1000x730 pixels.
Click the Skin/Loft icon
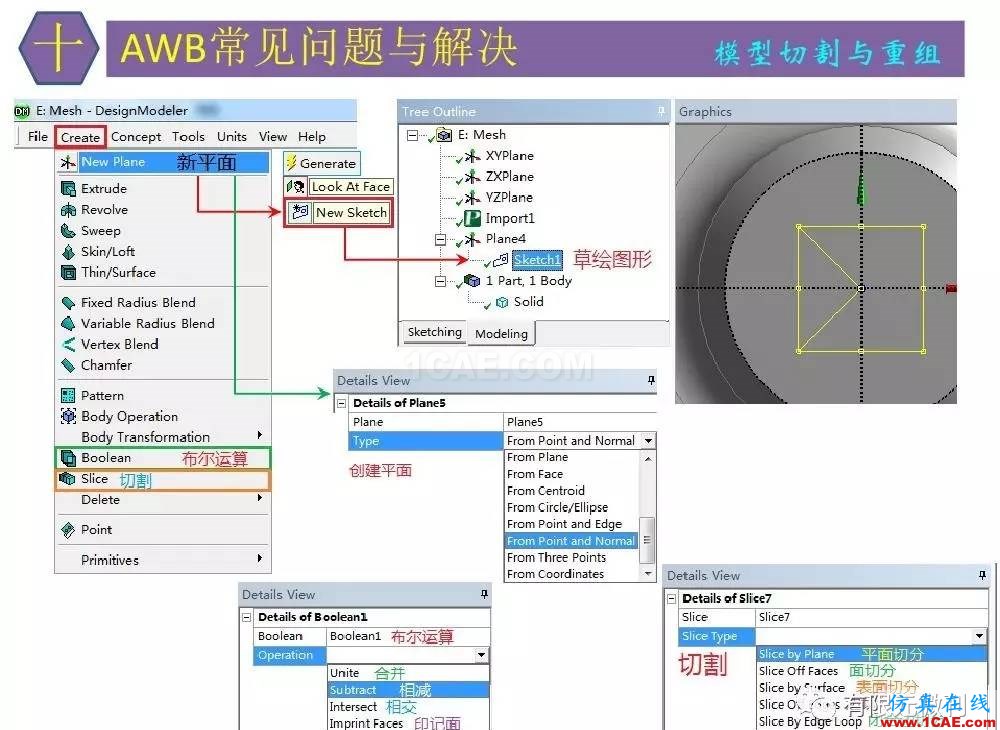coord(68,252)
